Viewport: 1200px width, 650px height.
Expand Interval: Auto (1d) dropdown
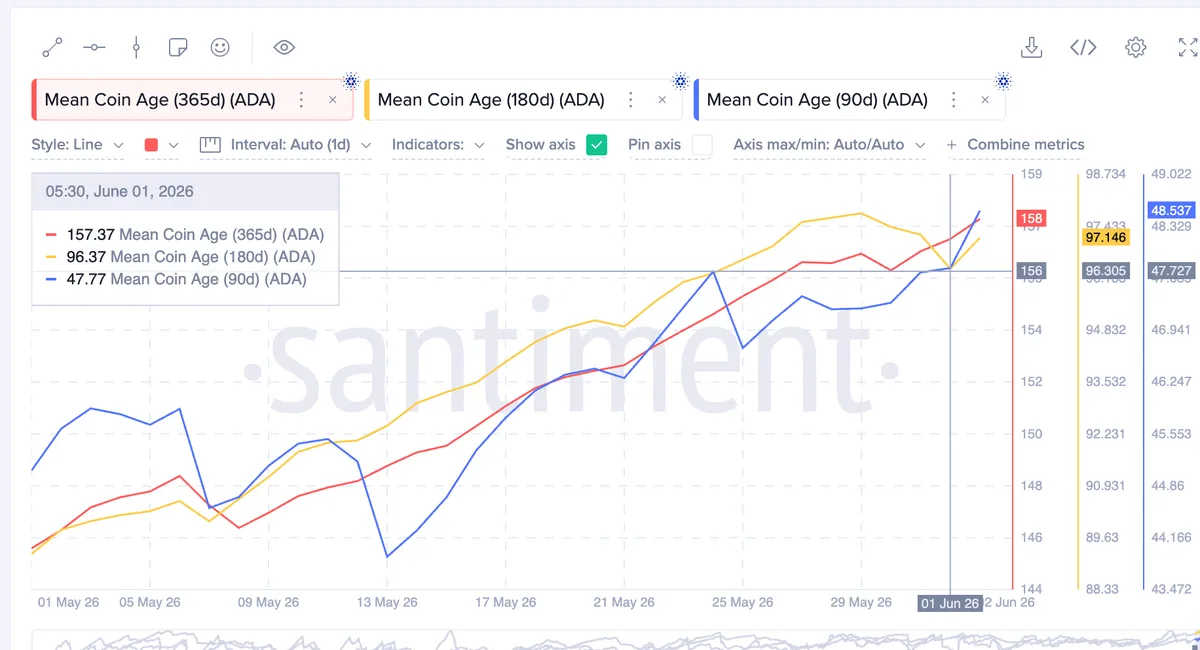(285, 145)
